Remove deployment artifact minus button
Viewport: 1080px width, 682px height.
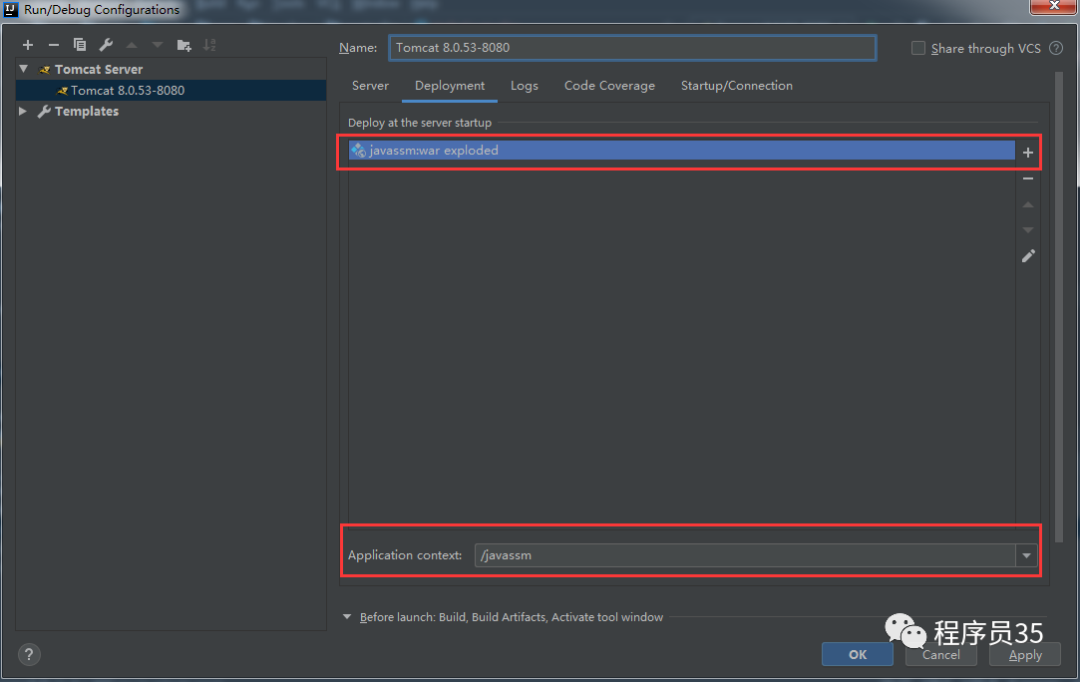pos(1028,178)
